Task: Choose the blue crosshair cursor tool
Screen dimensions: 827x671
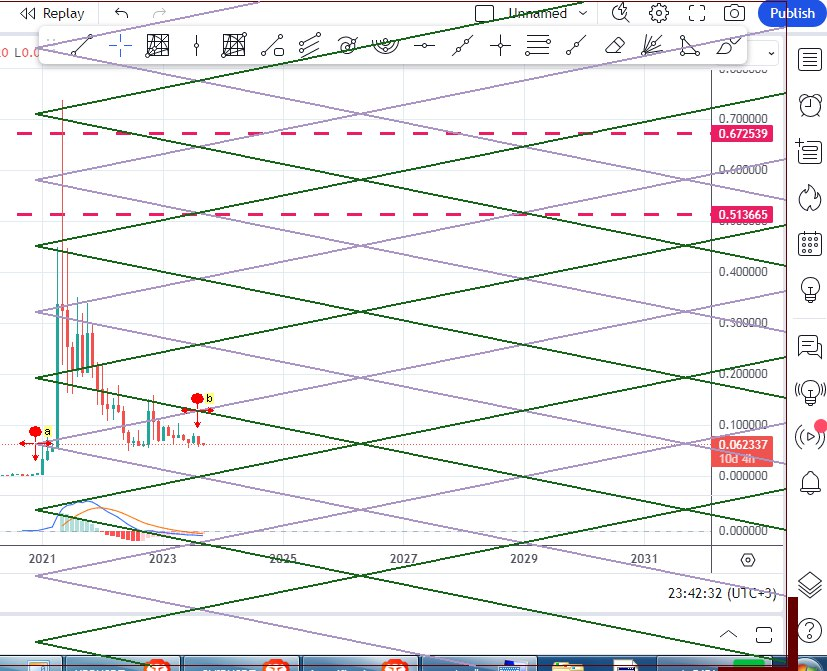Action: click(x=120, y=45)
